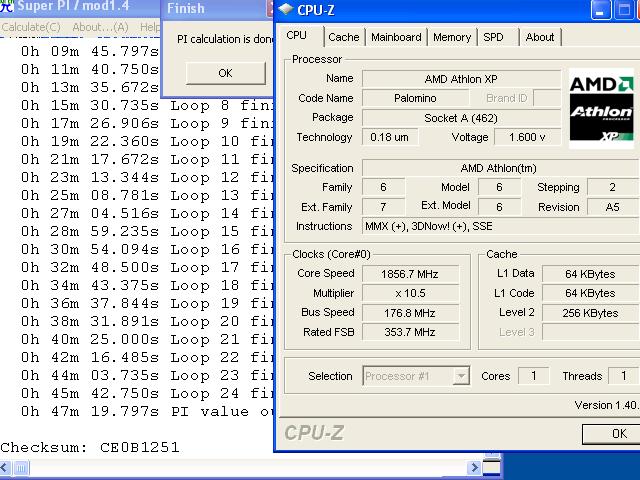Viewport: 640px width, 480px height.
Task: Click the Package field Socket A (462)
Action: tap(461, 118)
